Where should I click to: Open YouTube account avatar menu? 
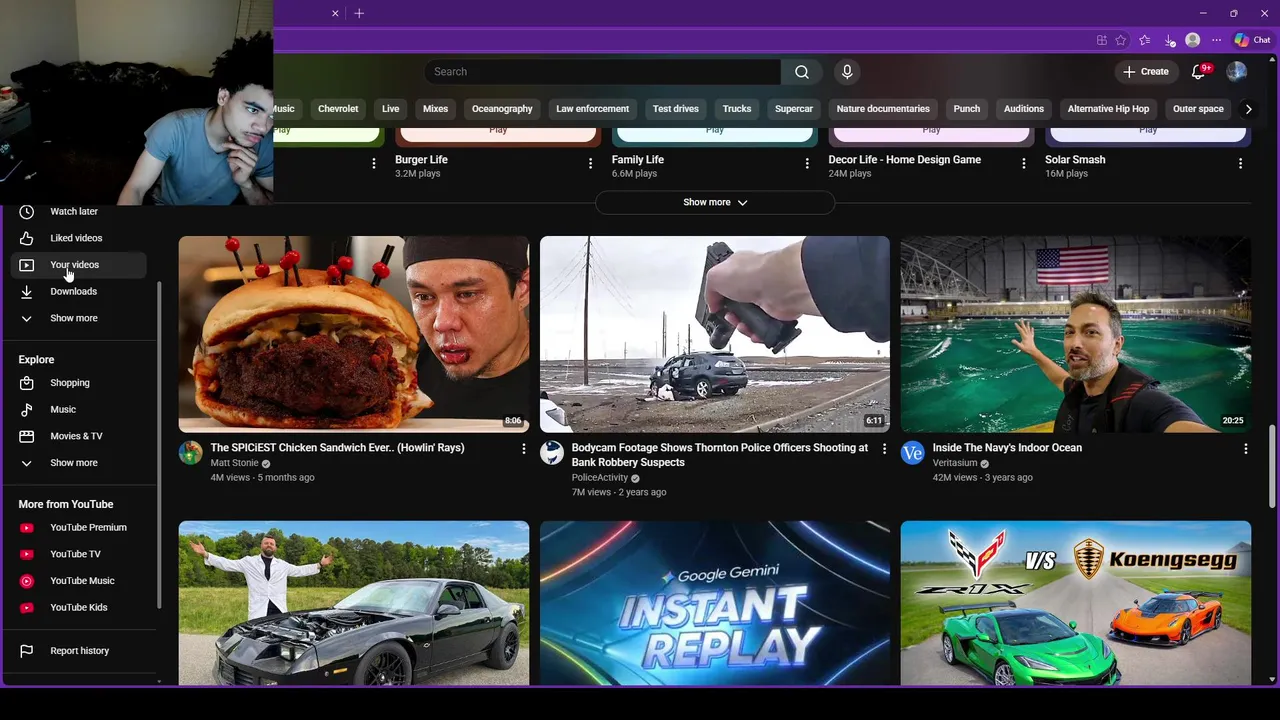(1237, 72)
